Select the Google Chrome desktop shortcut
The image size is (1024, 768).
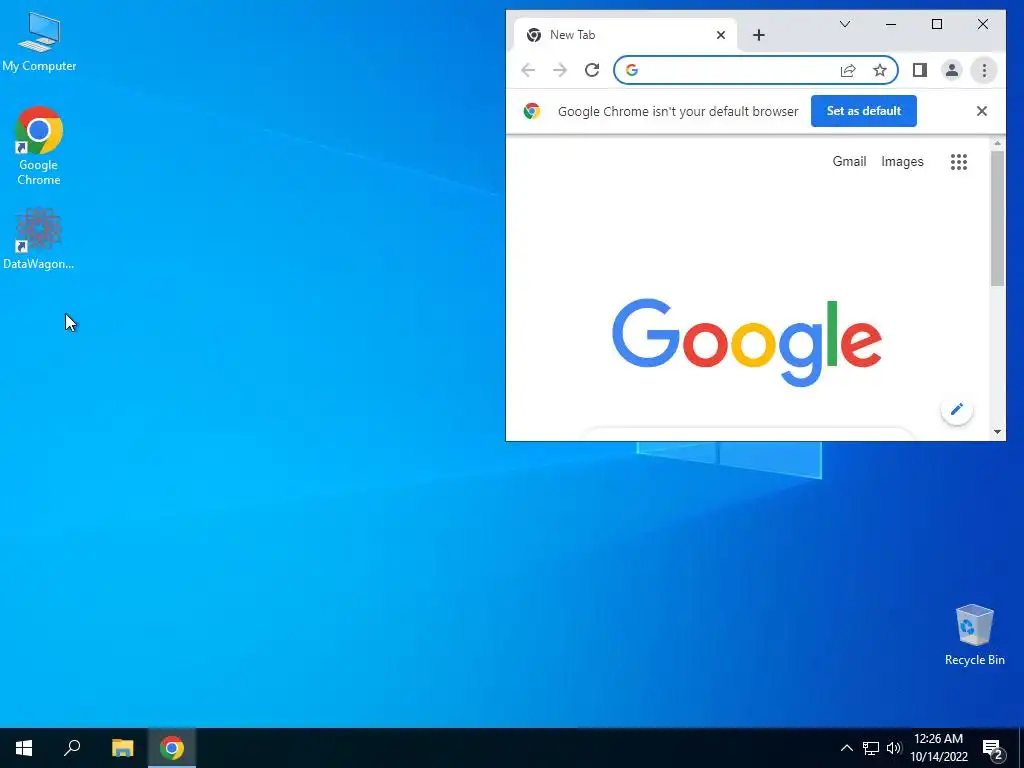39,146
